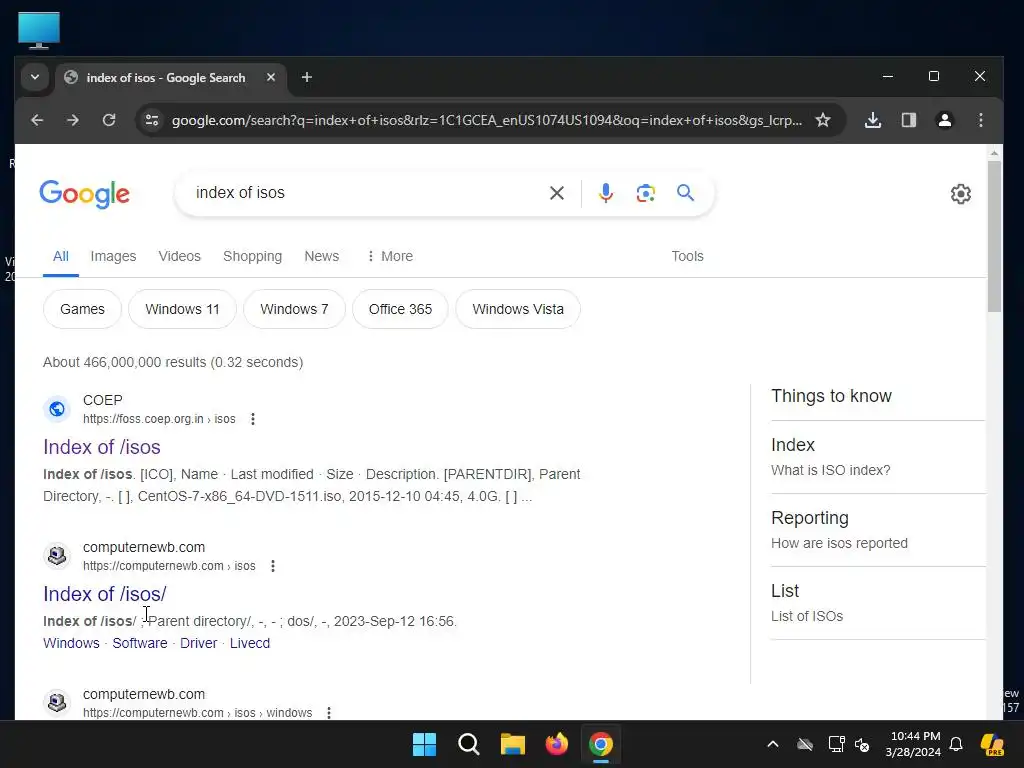Open the Driver sitelink
1024x768 pixels.
(x=199, y=643)
